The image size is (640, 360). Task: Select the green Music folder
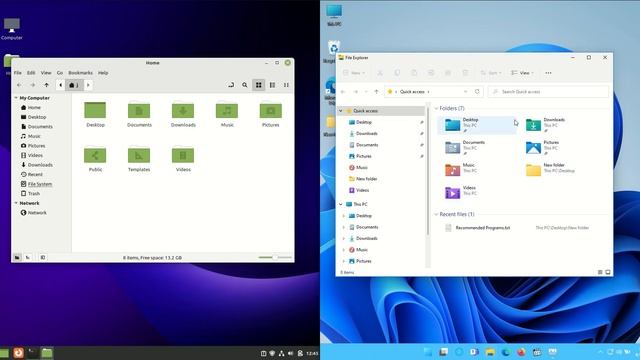click(227, 115)
